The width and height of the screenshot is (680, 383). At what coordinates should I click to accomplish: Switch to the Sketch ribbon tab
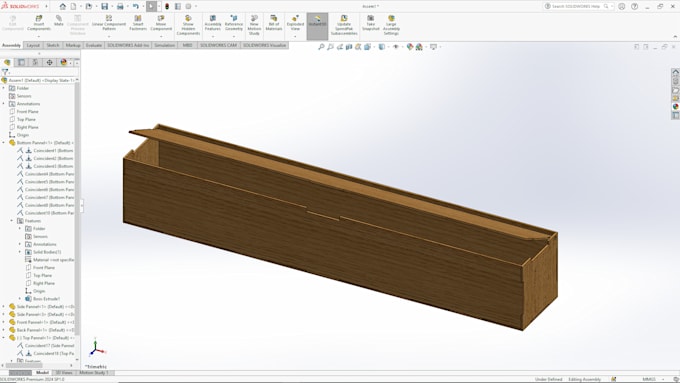[x=53, y=45]
